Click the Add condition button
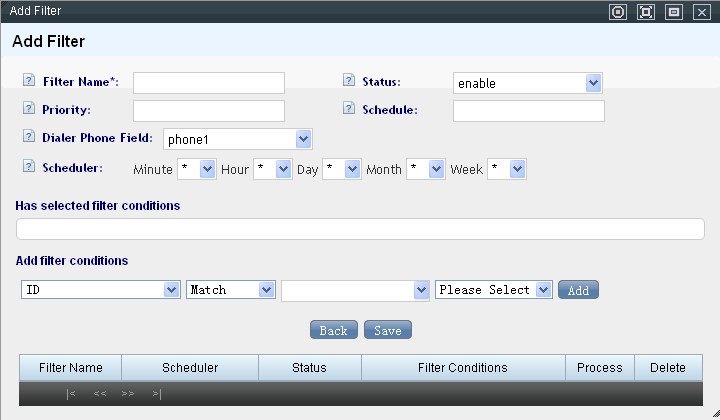This screenshot has height=420, width=720. (578, 290)
